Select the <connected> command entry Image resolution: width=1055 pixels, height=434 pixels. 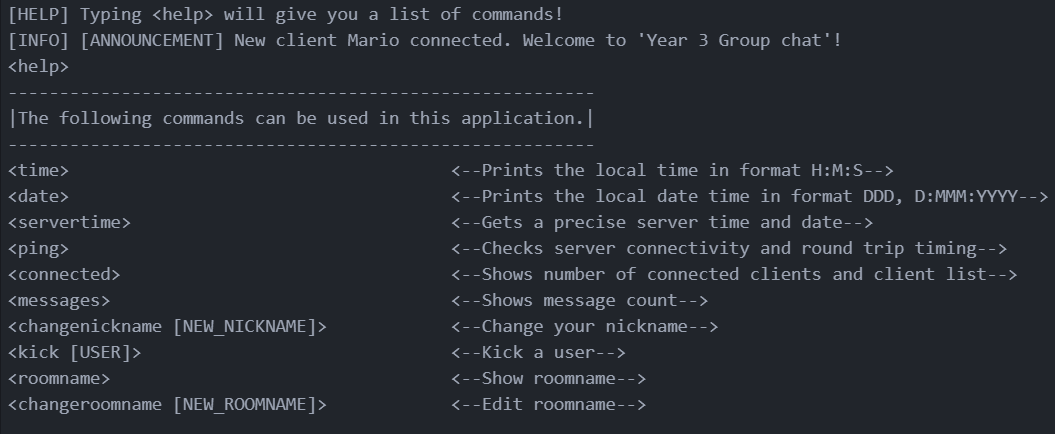click(x=64, y=275)
